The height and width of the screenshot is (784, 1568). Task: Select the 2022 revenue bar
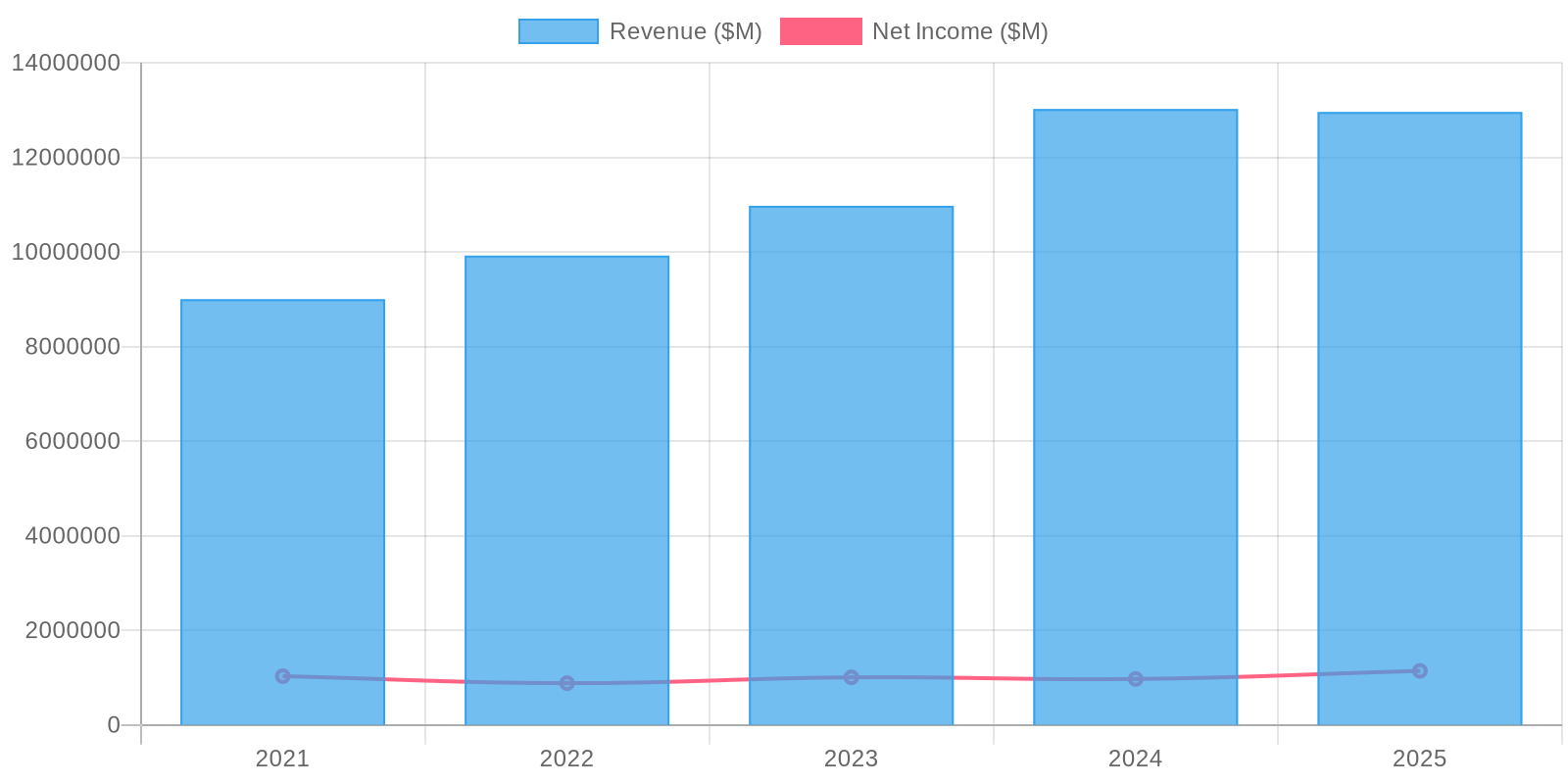pyautogui.click(x=566, y=470)
